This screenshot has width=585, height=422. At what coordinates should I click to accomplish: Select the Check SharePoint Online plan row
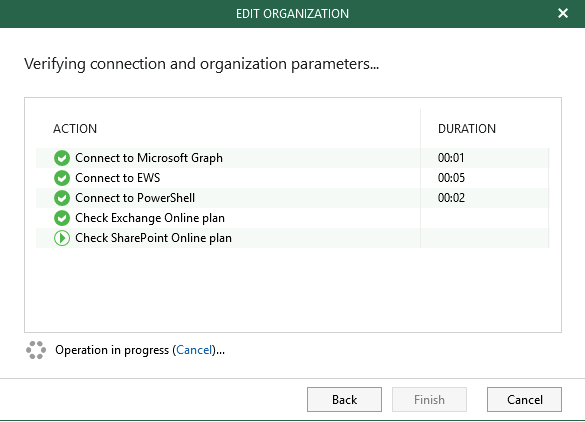[x=292, y=238]
